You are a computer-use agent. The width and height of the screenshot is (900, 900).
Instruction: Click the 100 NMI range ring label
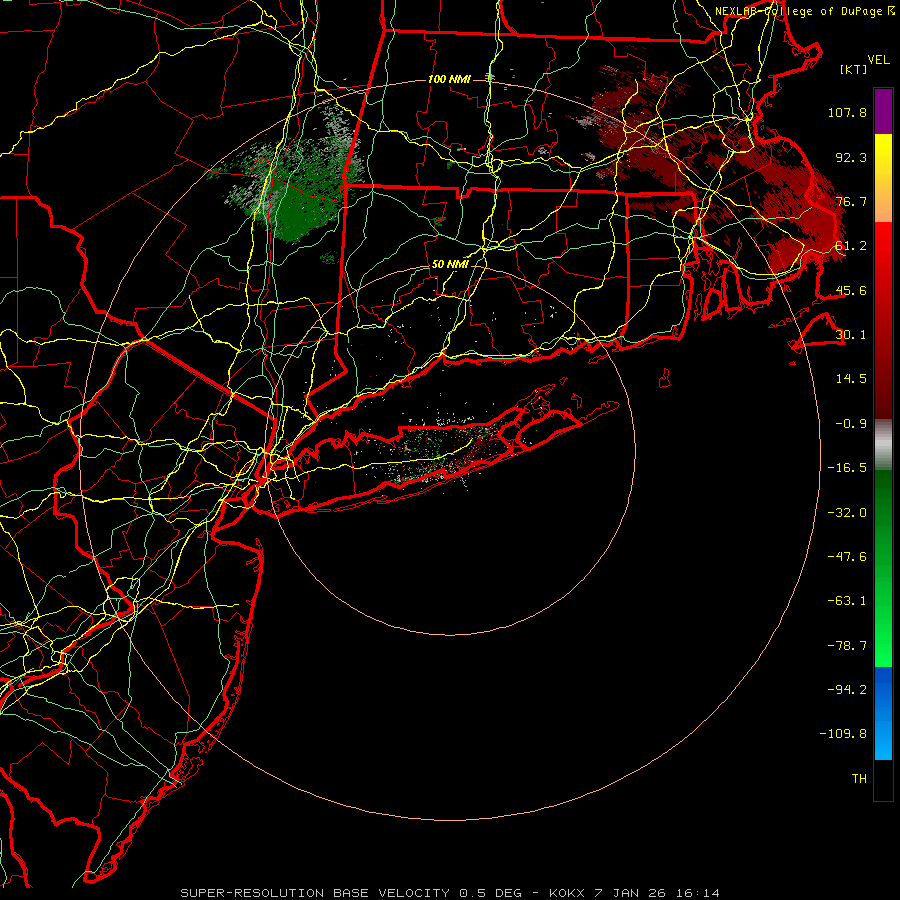pos(449,79)
